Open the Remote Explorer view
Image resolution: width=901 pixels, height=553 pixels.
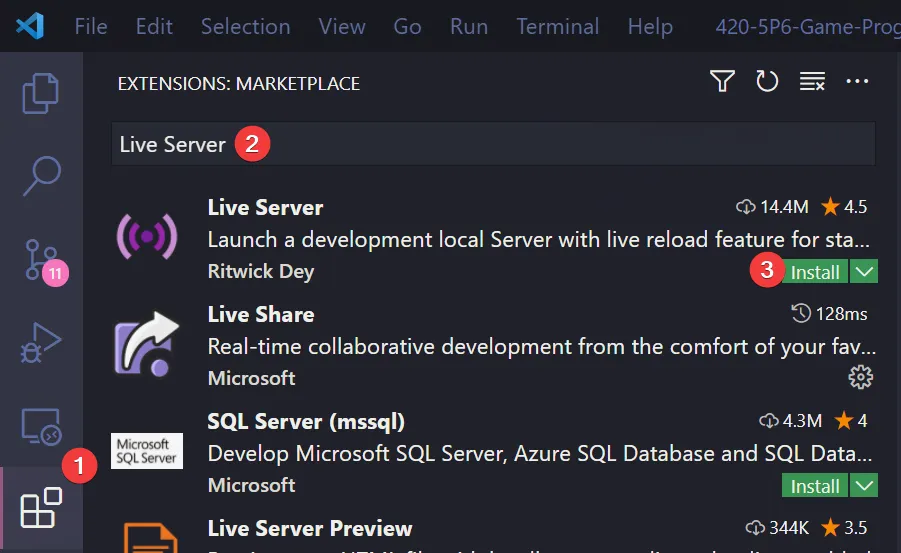pyautogui.click(x=41, y=427)
